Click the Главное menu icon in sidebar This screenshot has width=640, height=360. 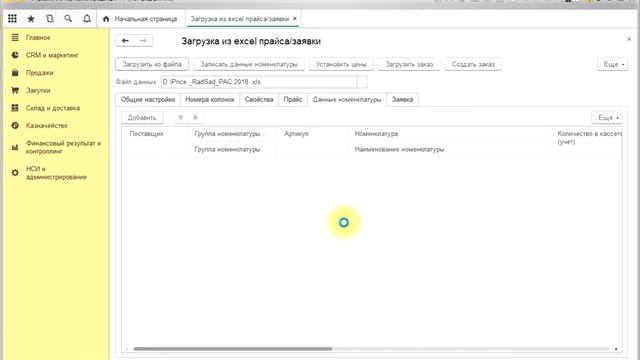[15, 38]
